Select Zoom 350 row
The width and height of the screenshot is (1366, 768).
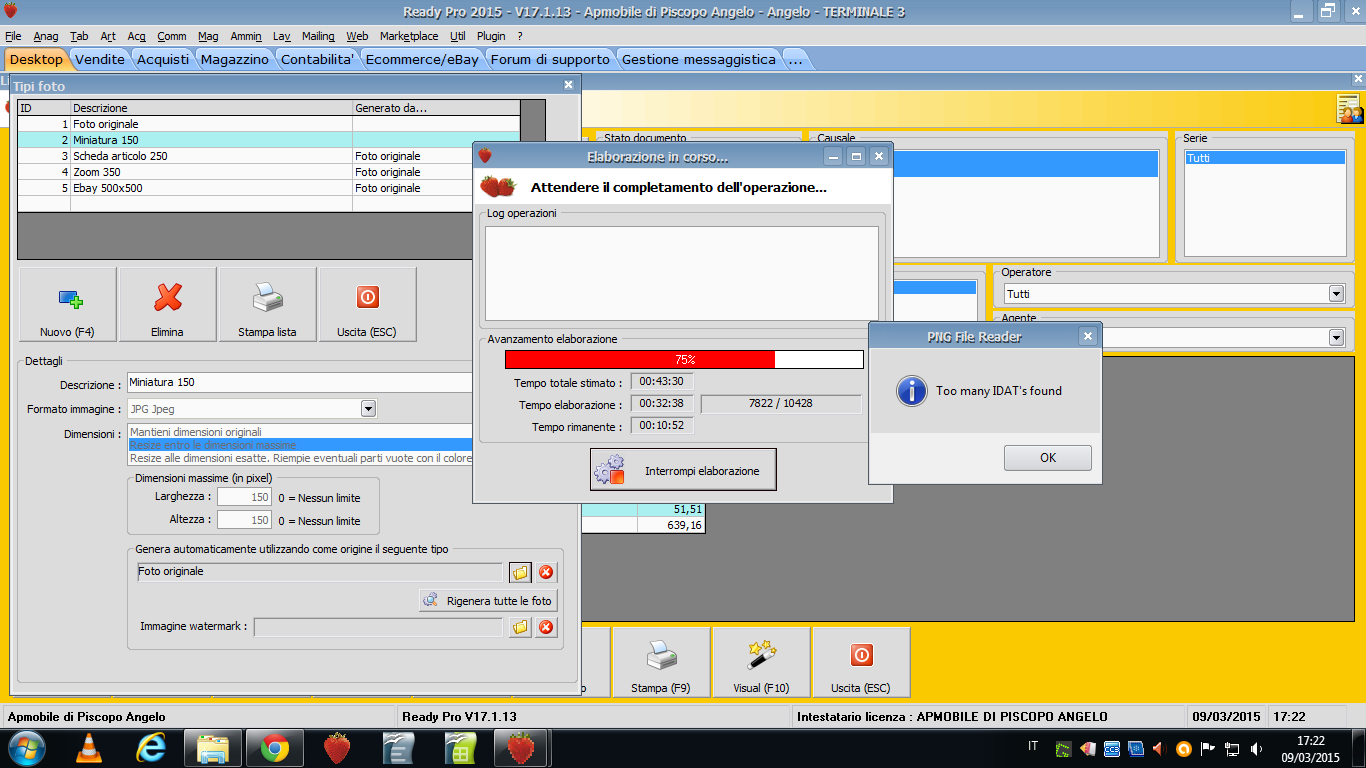point(269,172)
